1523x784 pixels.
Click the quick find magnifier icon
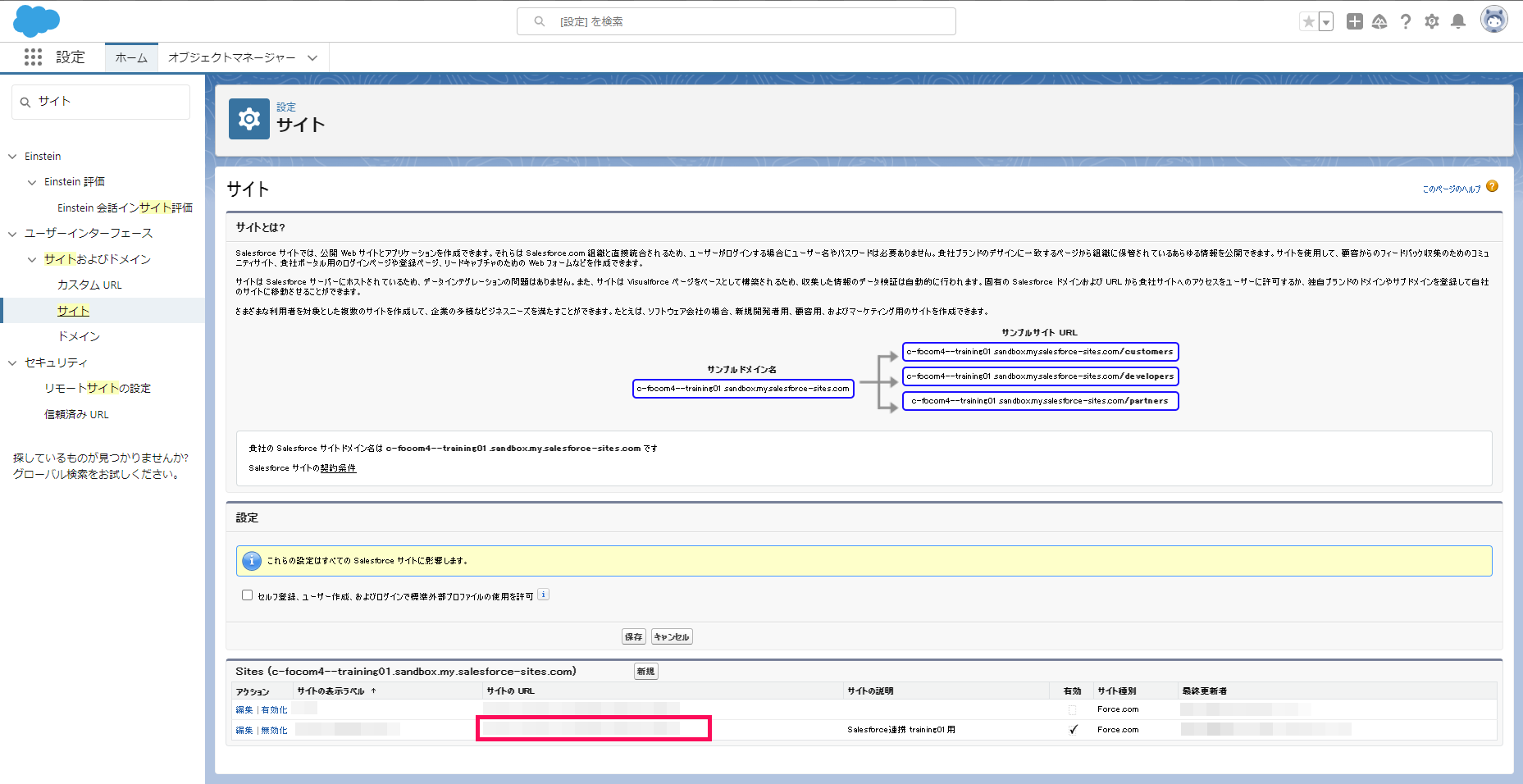click(25, 103)
